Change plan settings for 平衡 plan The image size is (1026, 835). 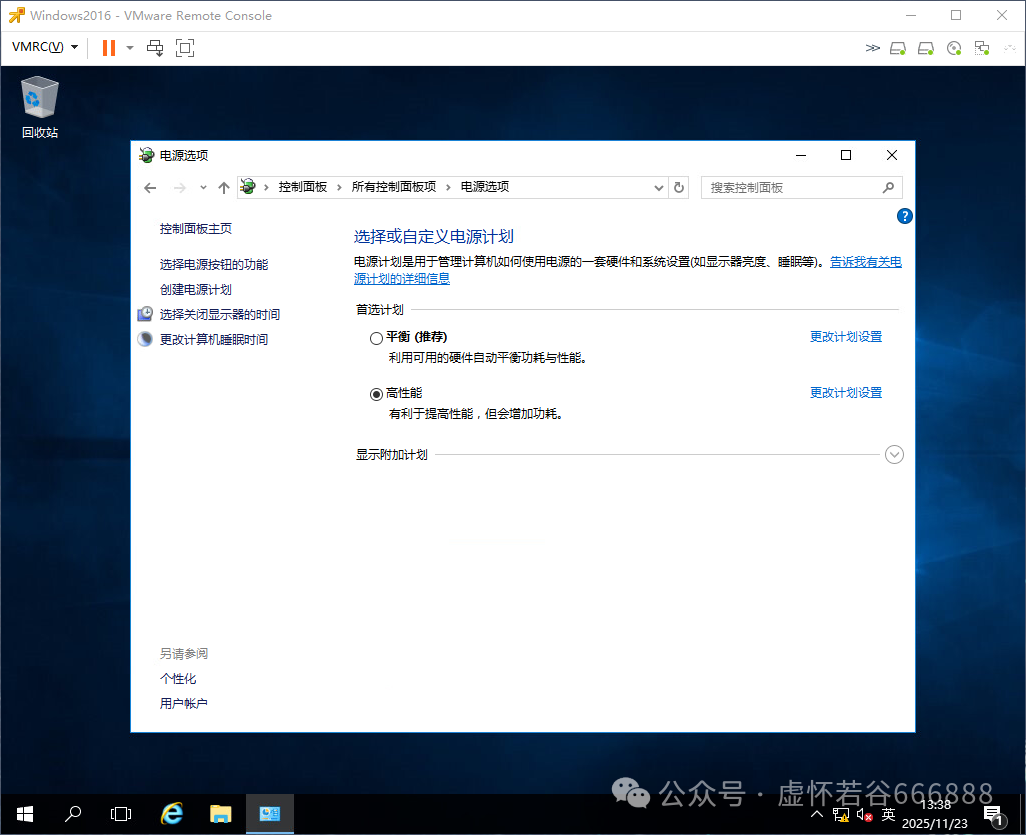click(845, 336)
